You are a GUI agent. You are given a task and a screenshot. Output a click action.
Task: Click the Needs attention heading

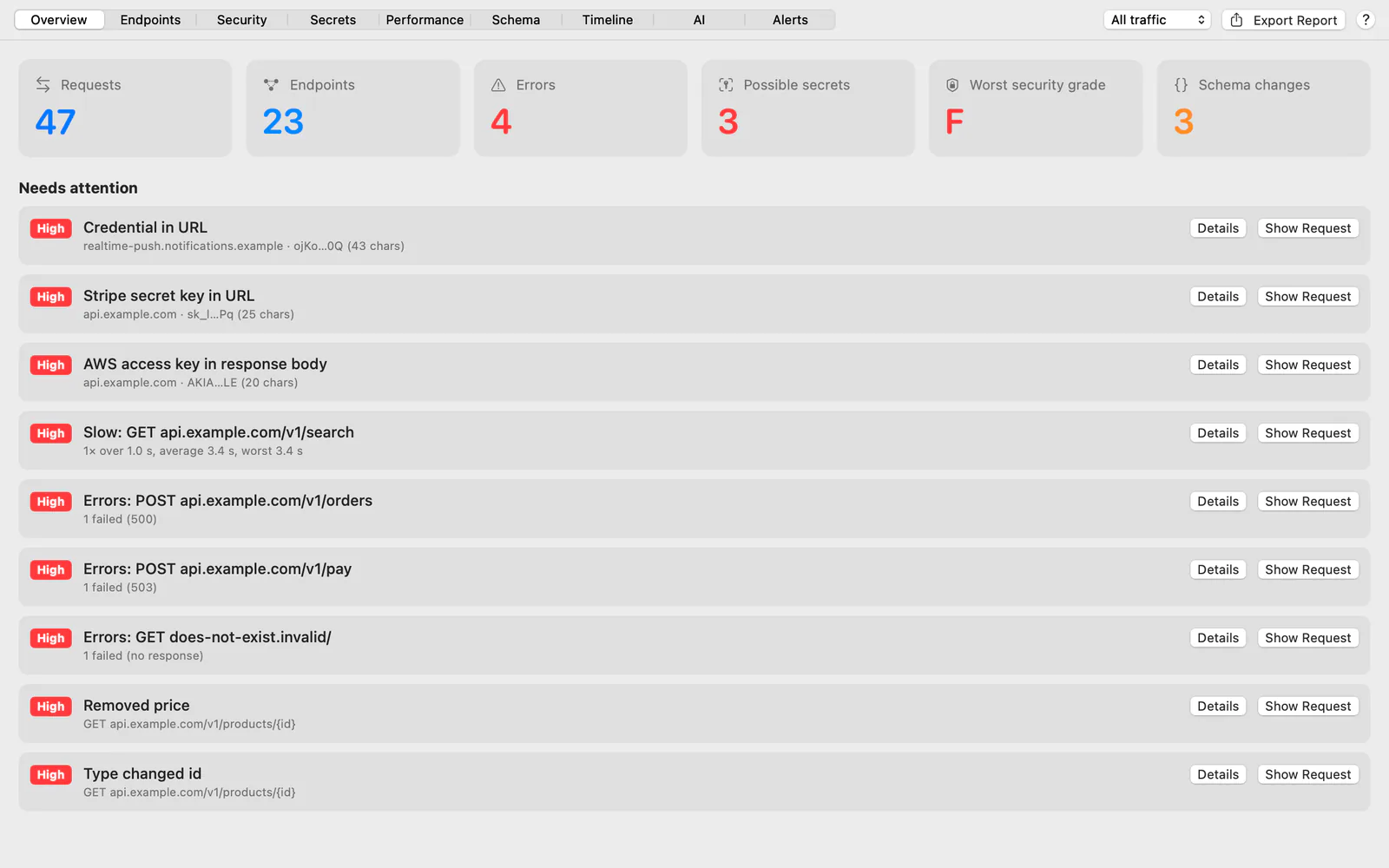tap(78, 188)
